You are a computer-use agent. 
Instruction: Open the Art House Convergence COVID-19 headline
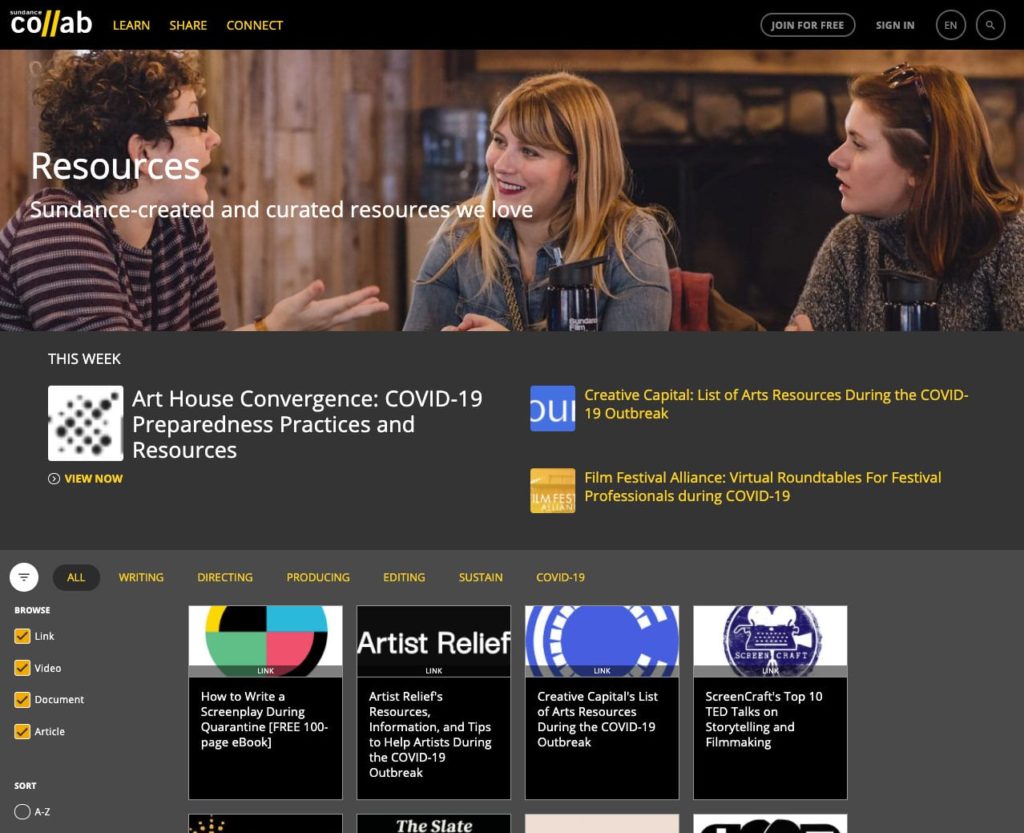(x=307, y=424)
